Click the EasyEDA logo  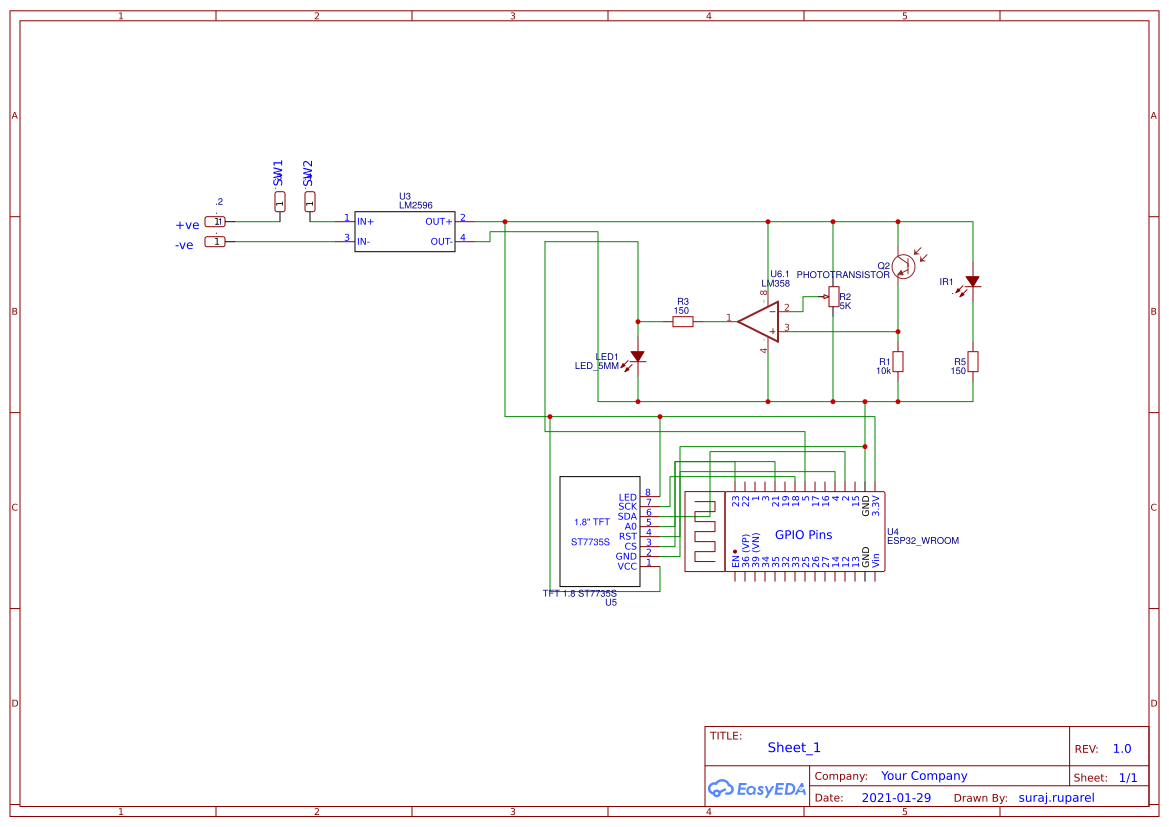755,789
